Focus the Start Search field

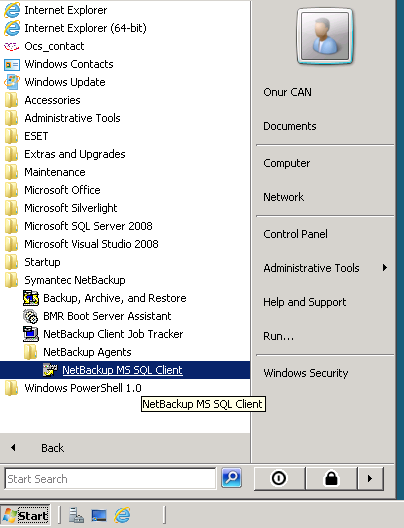click(110, 478)
